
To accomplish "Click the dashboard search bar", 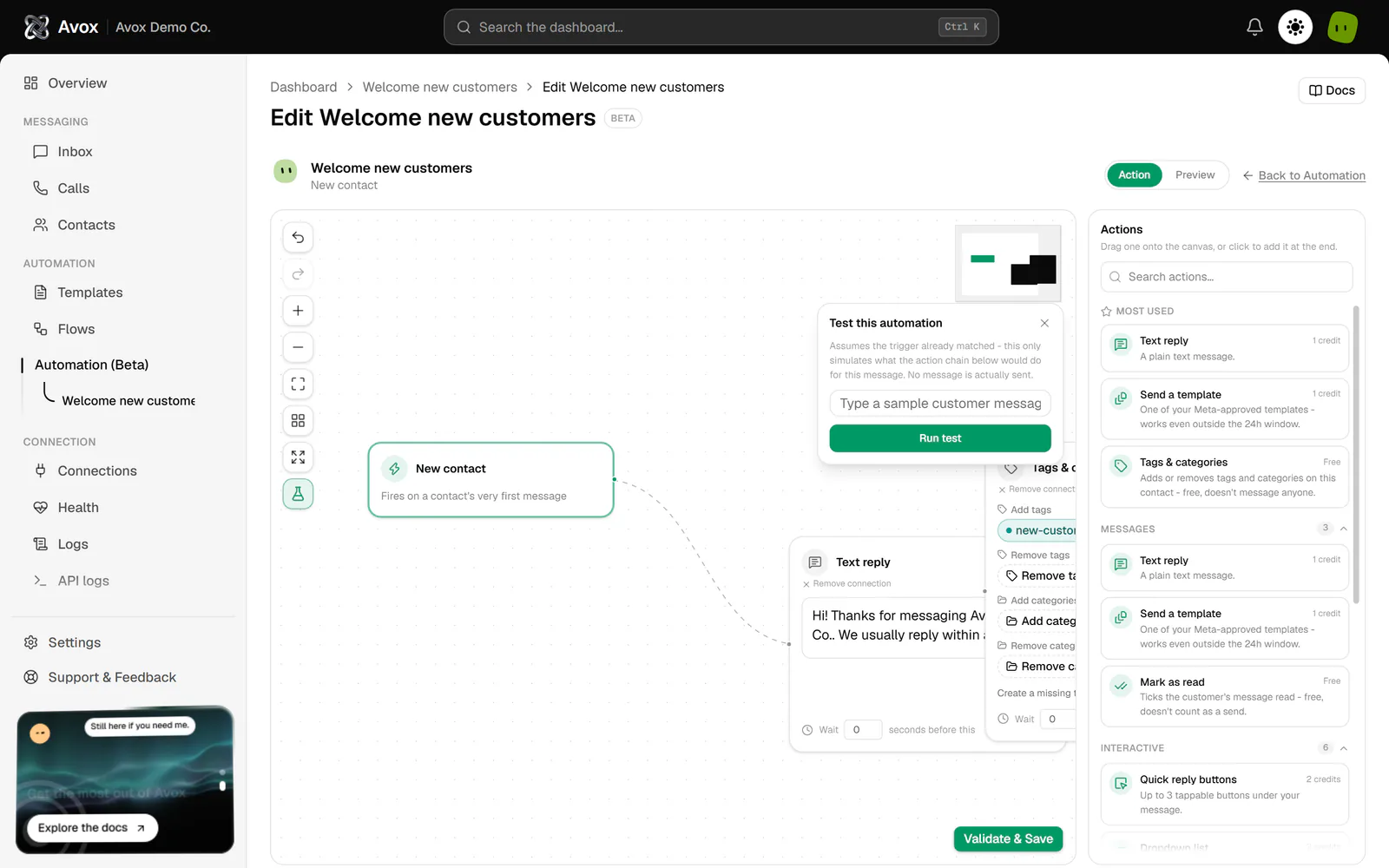I will tap(721, 27).
